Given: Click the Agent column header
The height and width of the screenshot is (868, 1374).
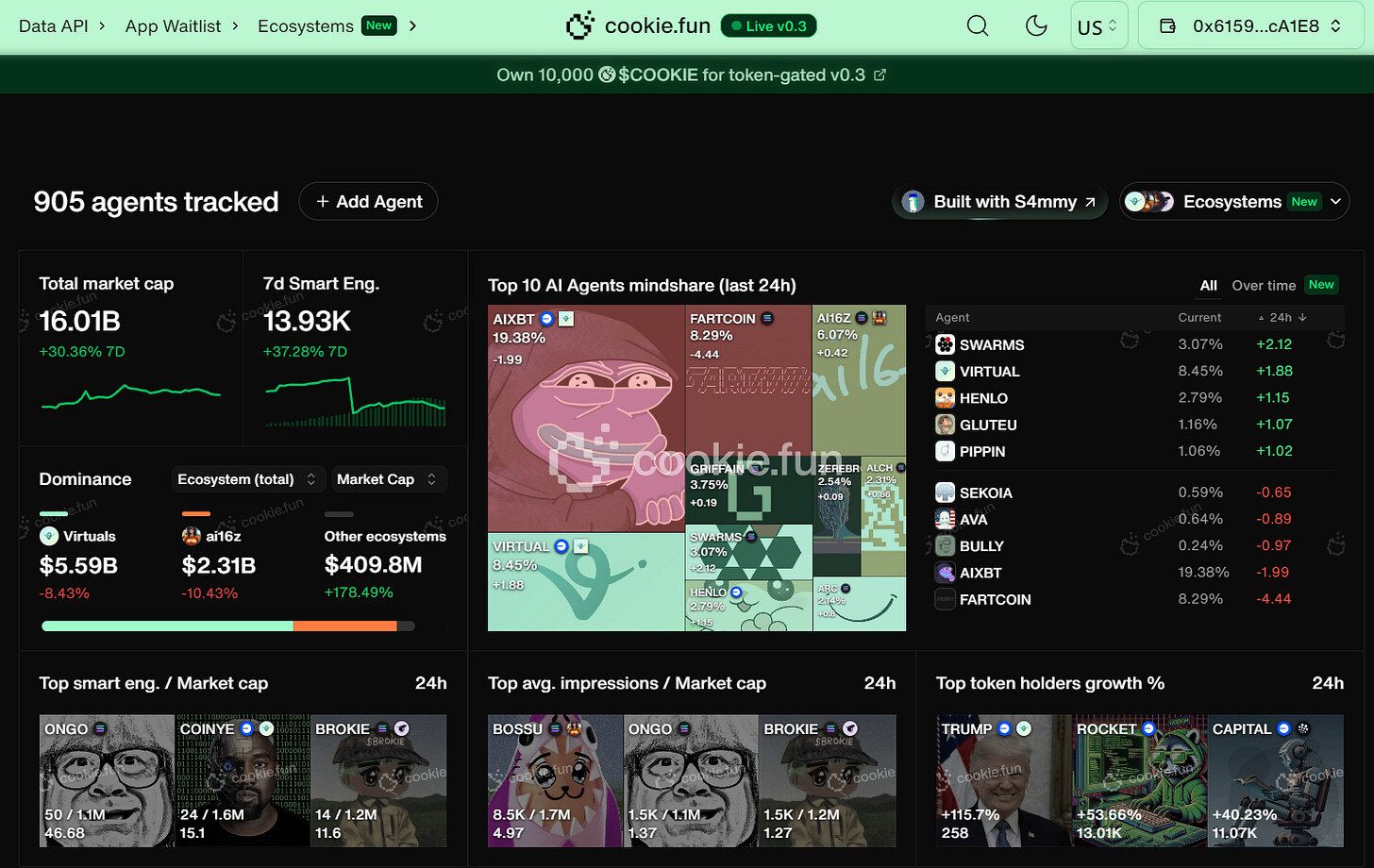Looking at the screenshot, I should (952, 318).
